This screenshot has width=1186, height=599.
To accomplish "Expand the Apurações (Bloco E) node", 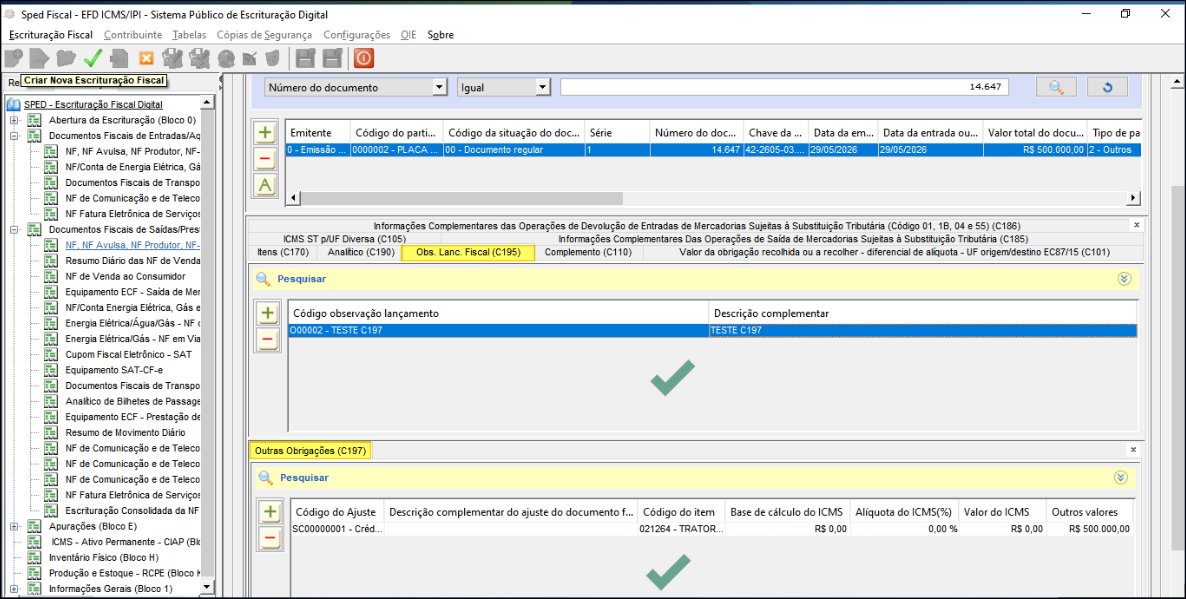I will pos(14,526).
